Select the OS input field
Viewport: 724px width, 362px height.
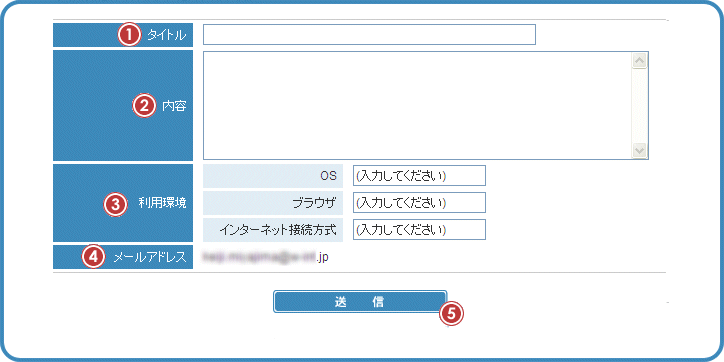click(x=419, y=175)
